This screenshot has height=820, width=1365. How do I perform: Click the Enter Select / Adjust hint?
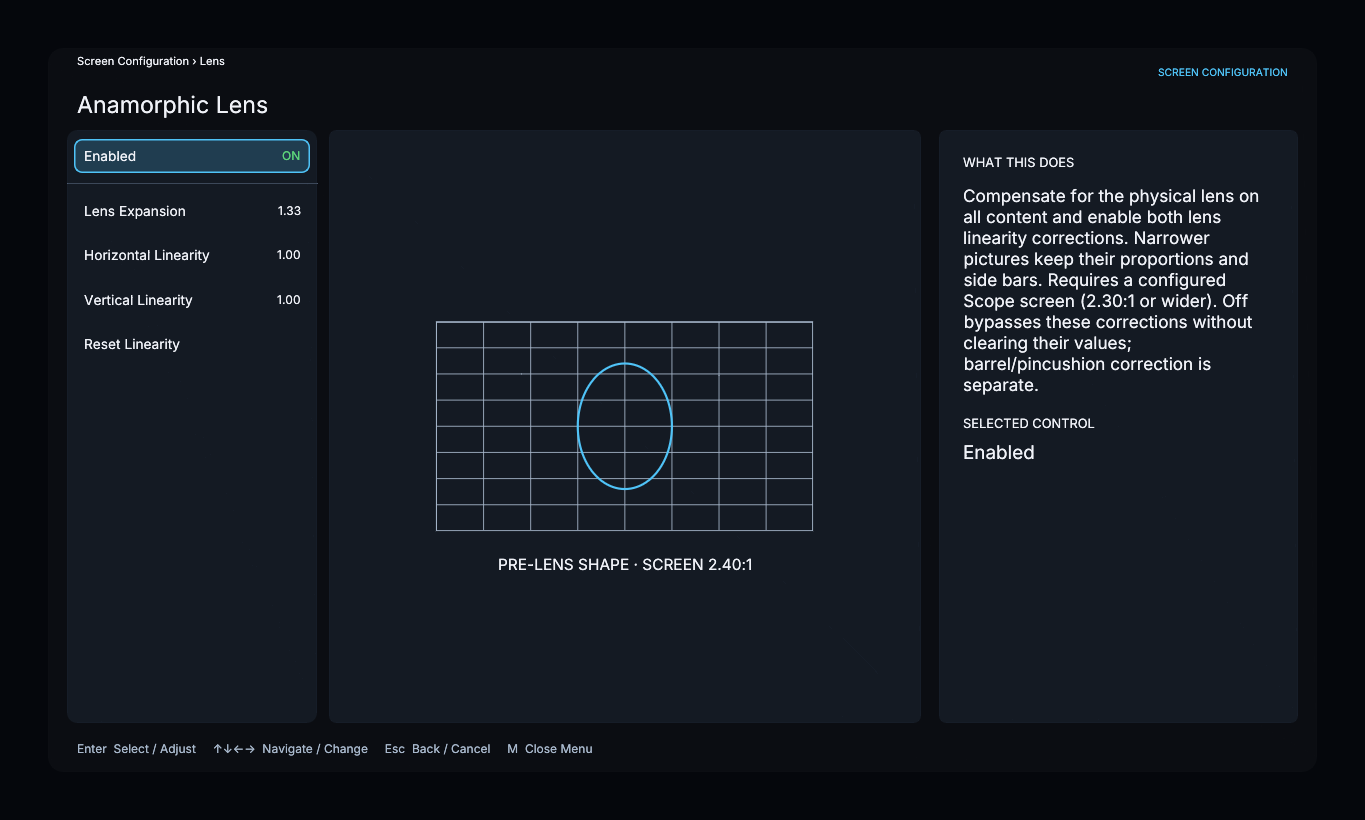[136, 749]
